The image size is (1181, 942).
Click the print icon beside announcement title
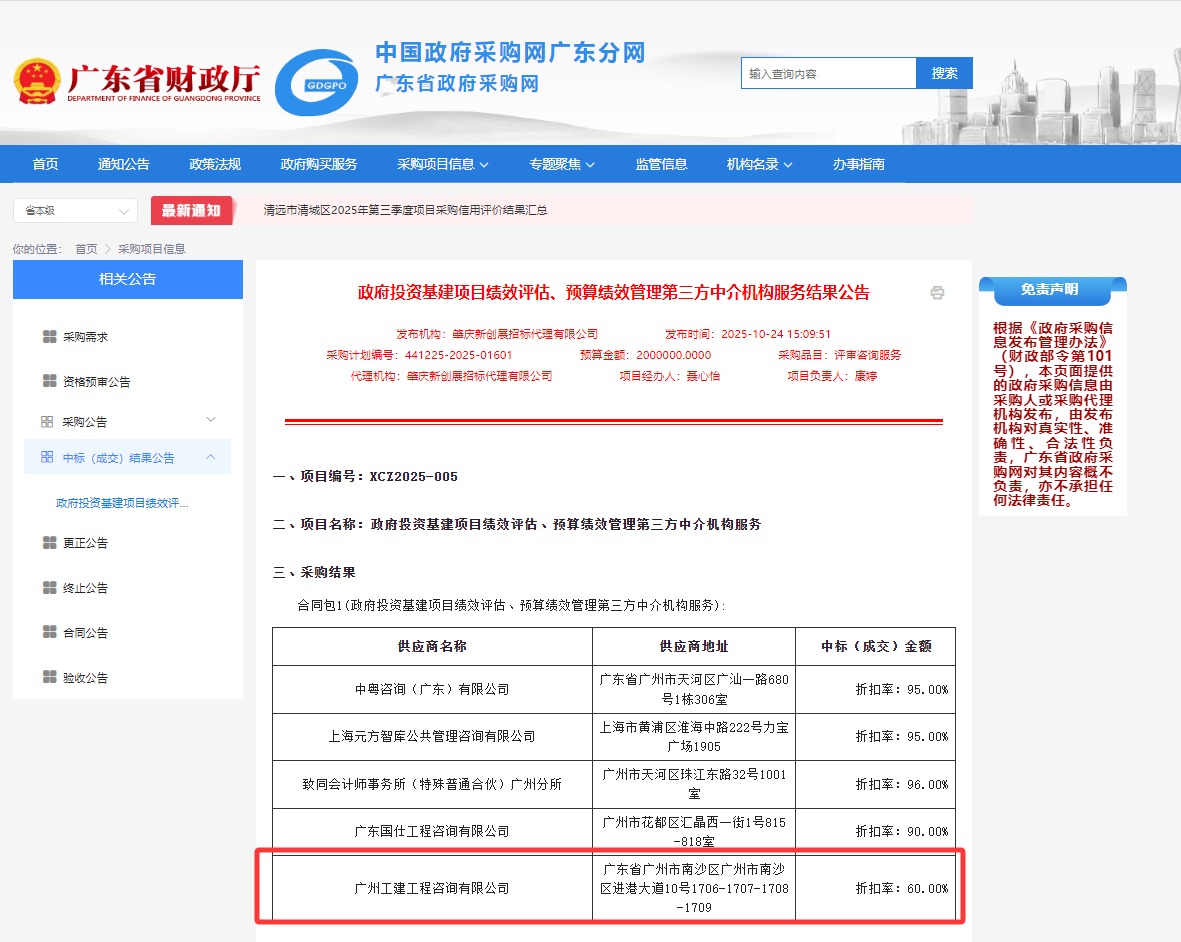pos(937,293)
